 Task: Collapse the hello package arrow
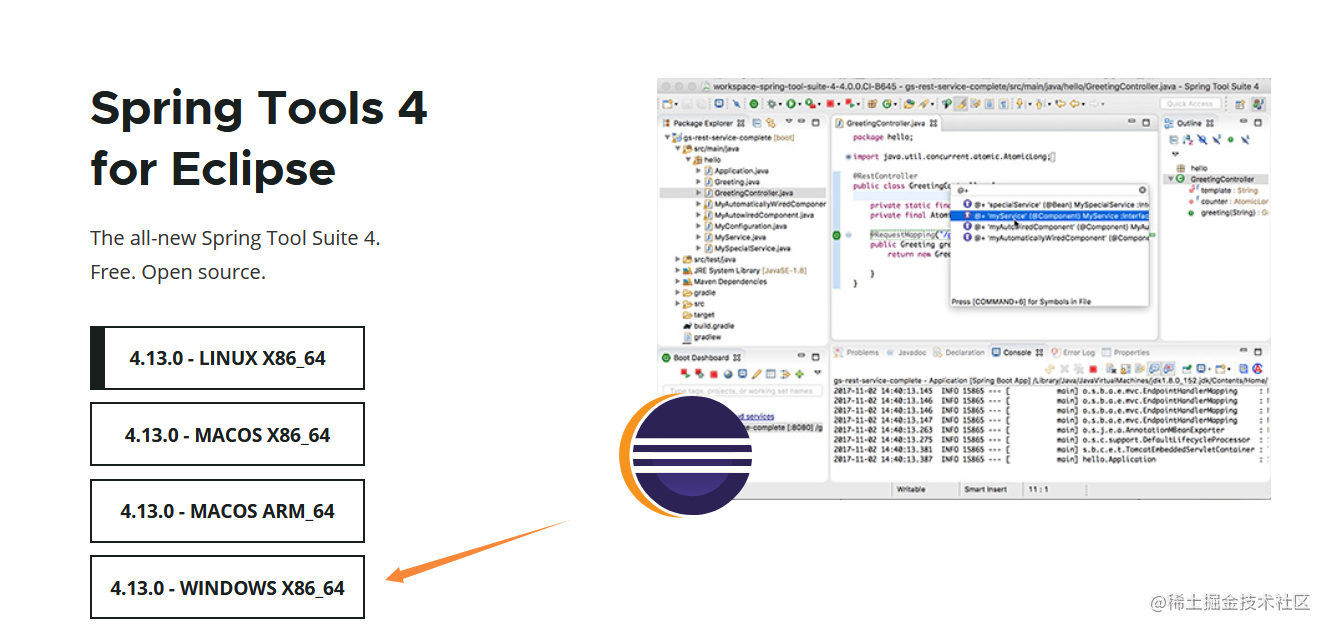pyautogui.click(x=688, y=159)
